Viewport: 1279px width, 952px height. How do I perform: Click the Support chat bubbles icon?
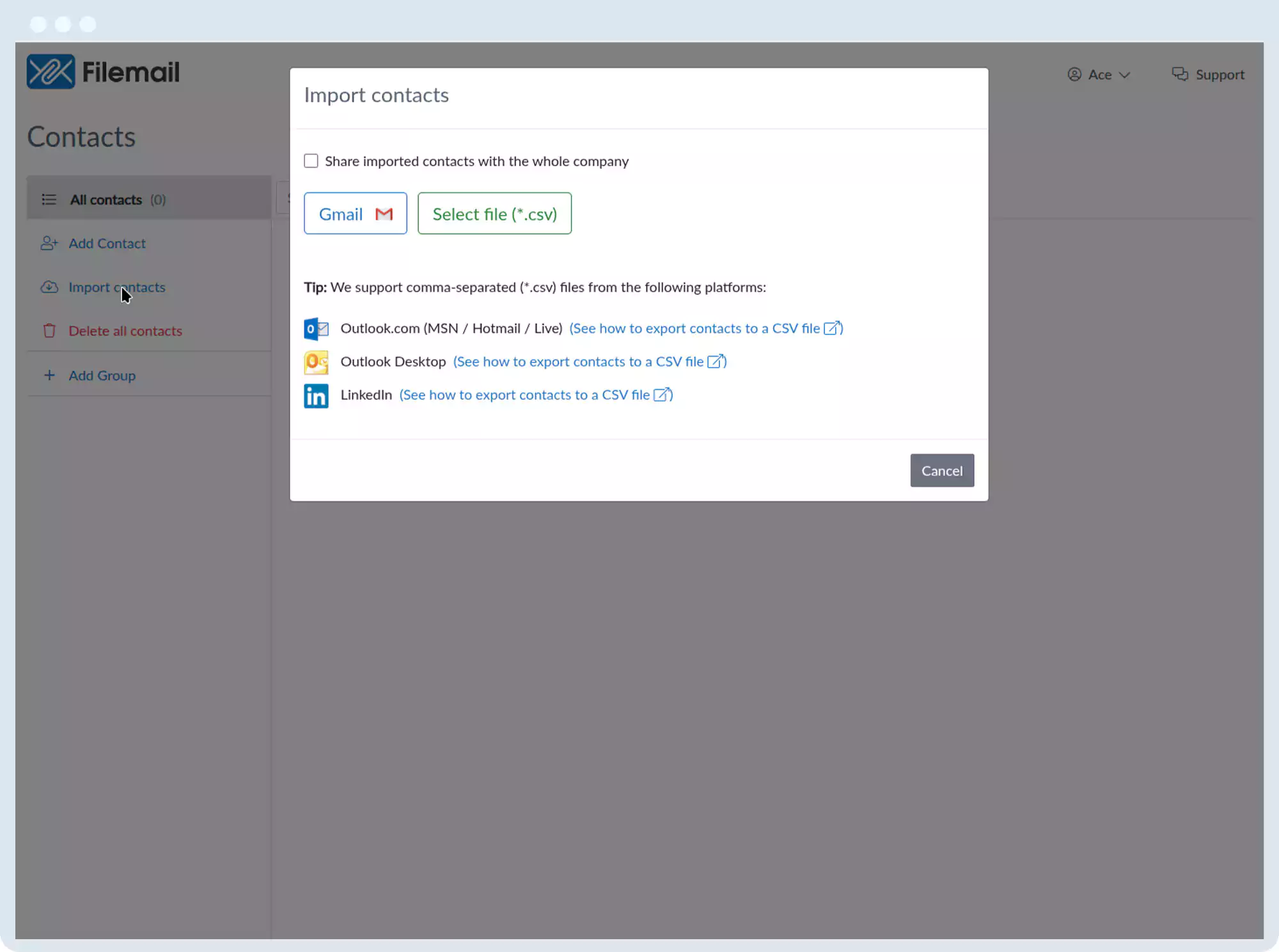tap(1179, 74)
